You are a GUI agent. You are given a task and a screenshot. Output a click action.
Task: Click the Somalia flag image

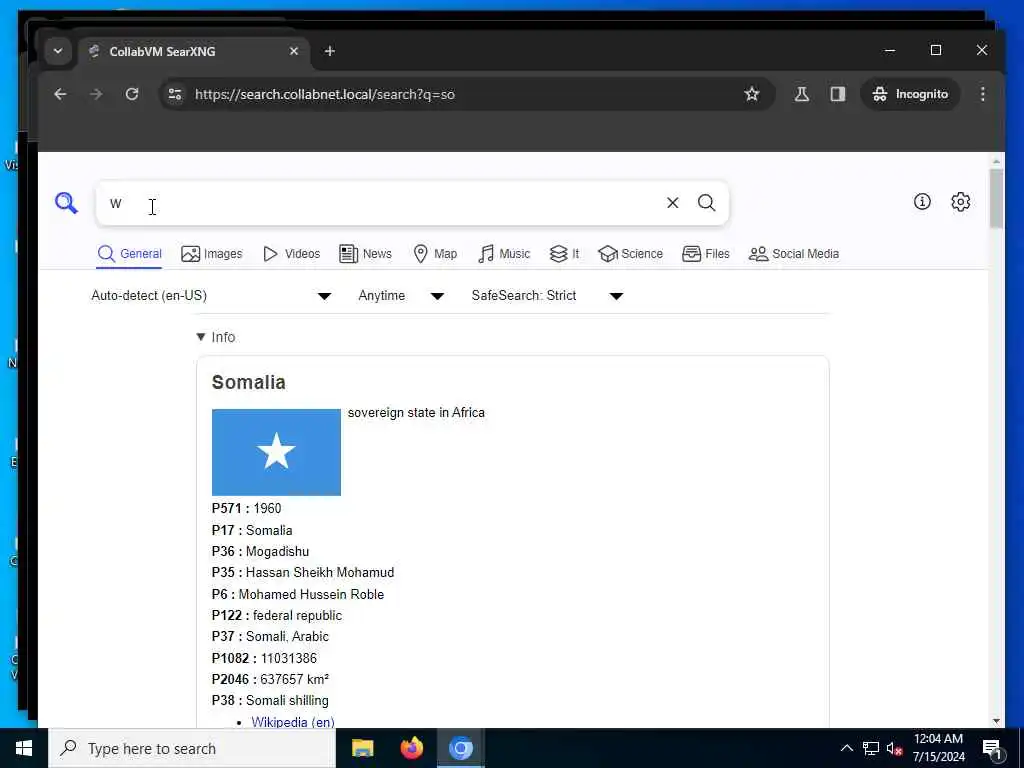[x=276, y=452]
